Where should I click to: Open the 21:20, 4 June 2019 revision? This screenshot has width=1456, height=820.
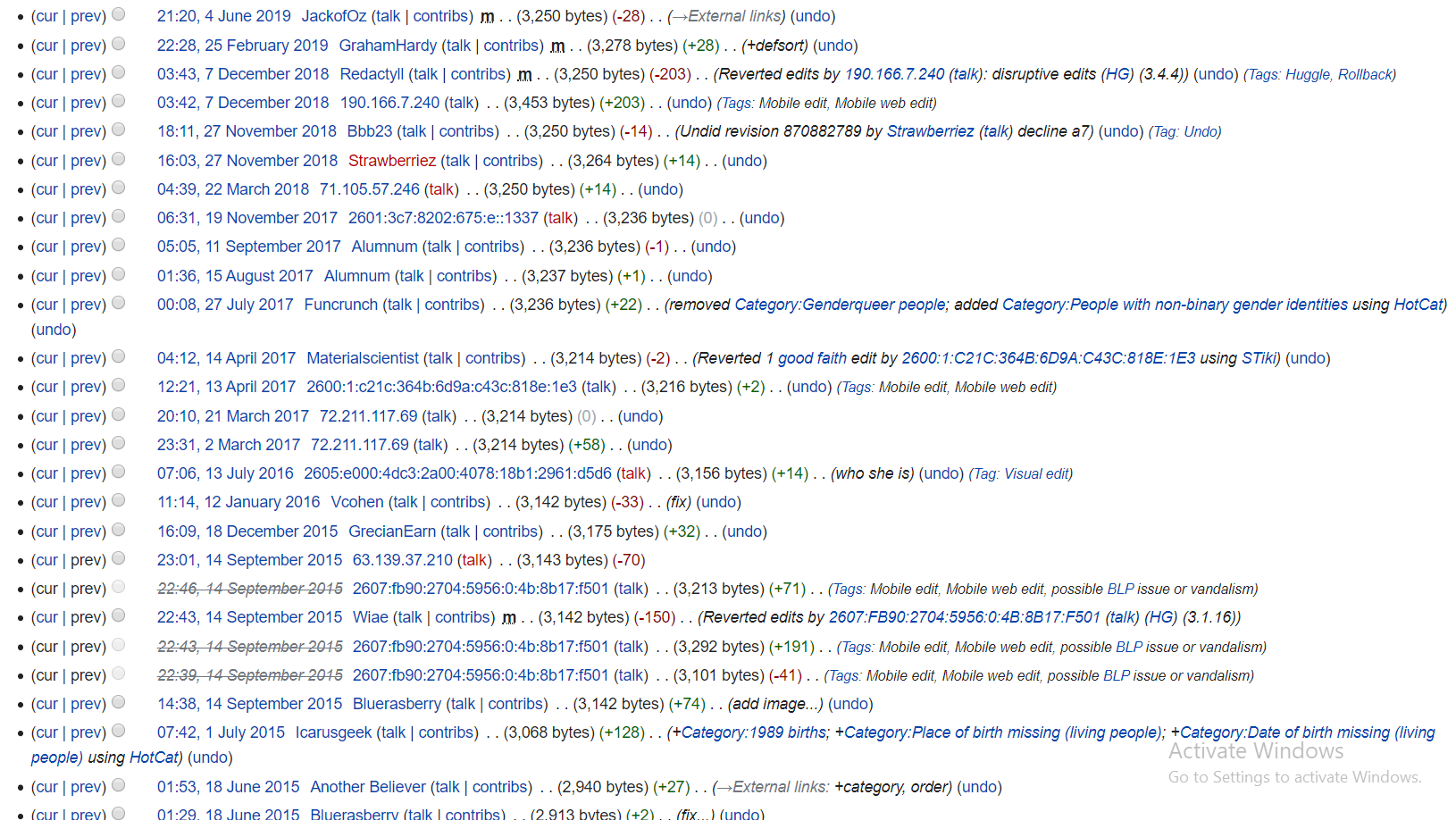(x=224, y=16)
